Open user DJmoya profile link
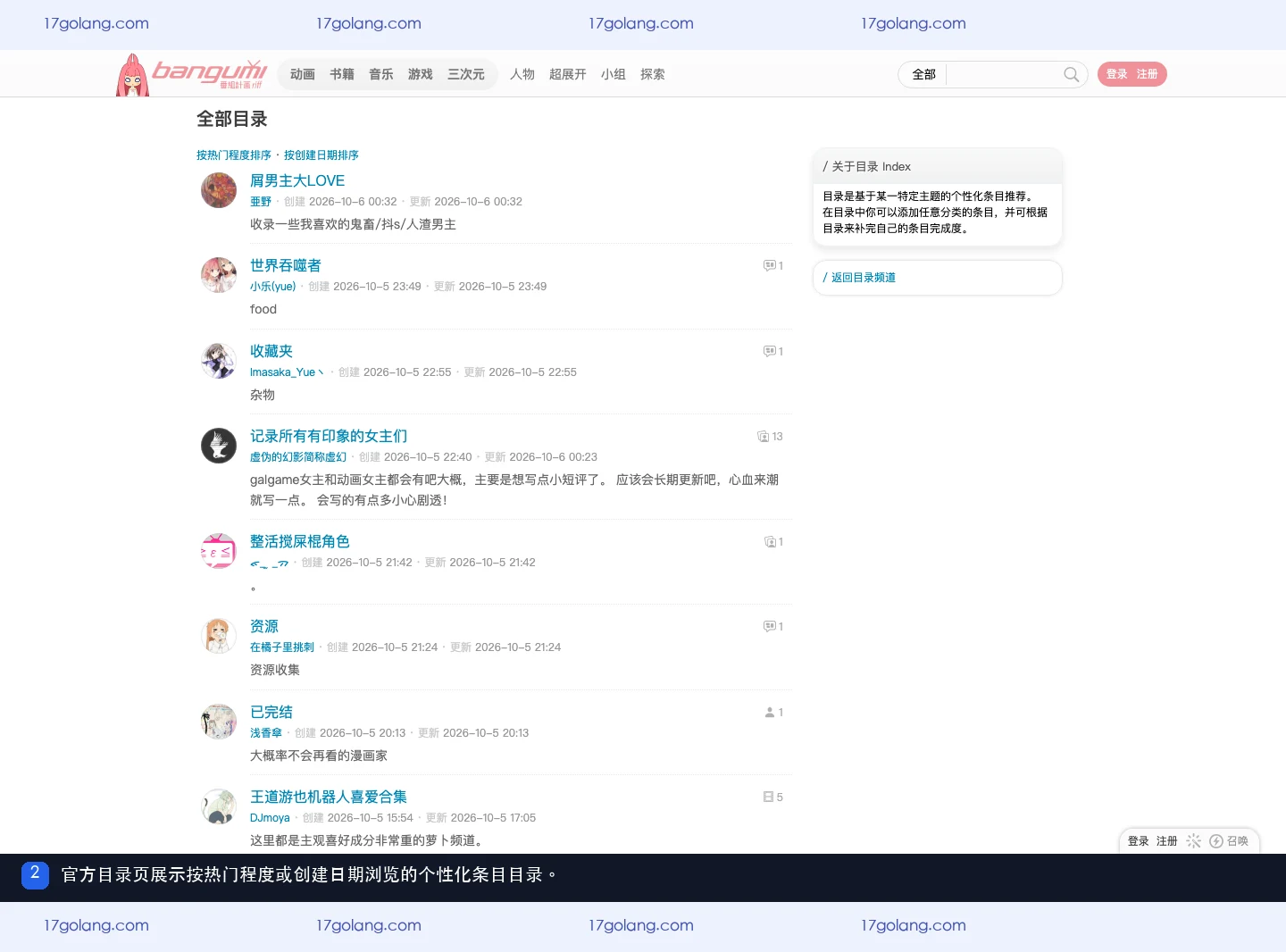The height and width of the screenshot is (952, 1286). click(270, 818)
